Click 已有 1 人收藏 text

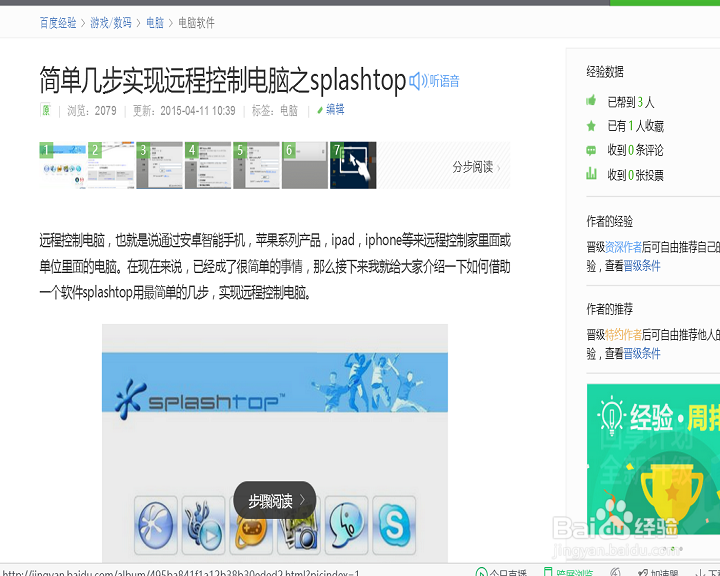[x=636, y=126]
